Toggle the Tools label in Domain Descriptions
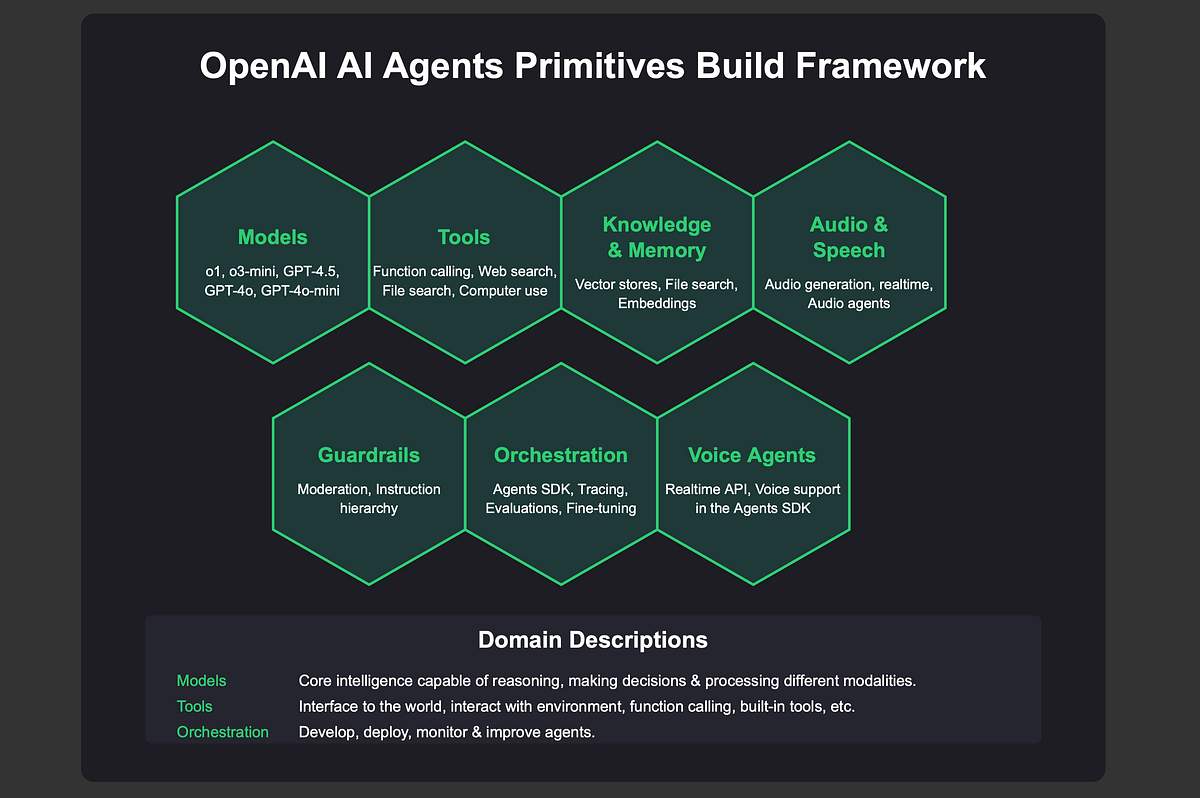Screen dimensions: 1200x798 click(194, 706)
